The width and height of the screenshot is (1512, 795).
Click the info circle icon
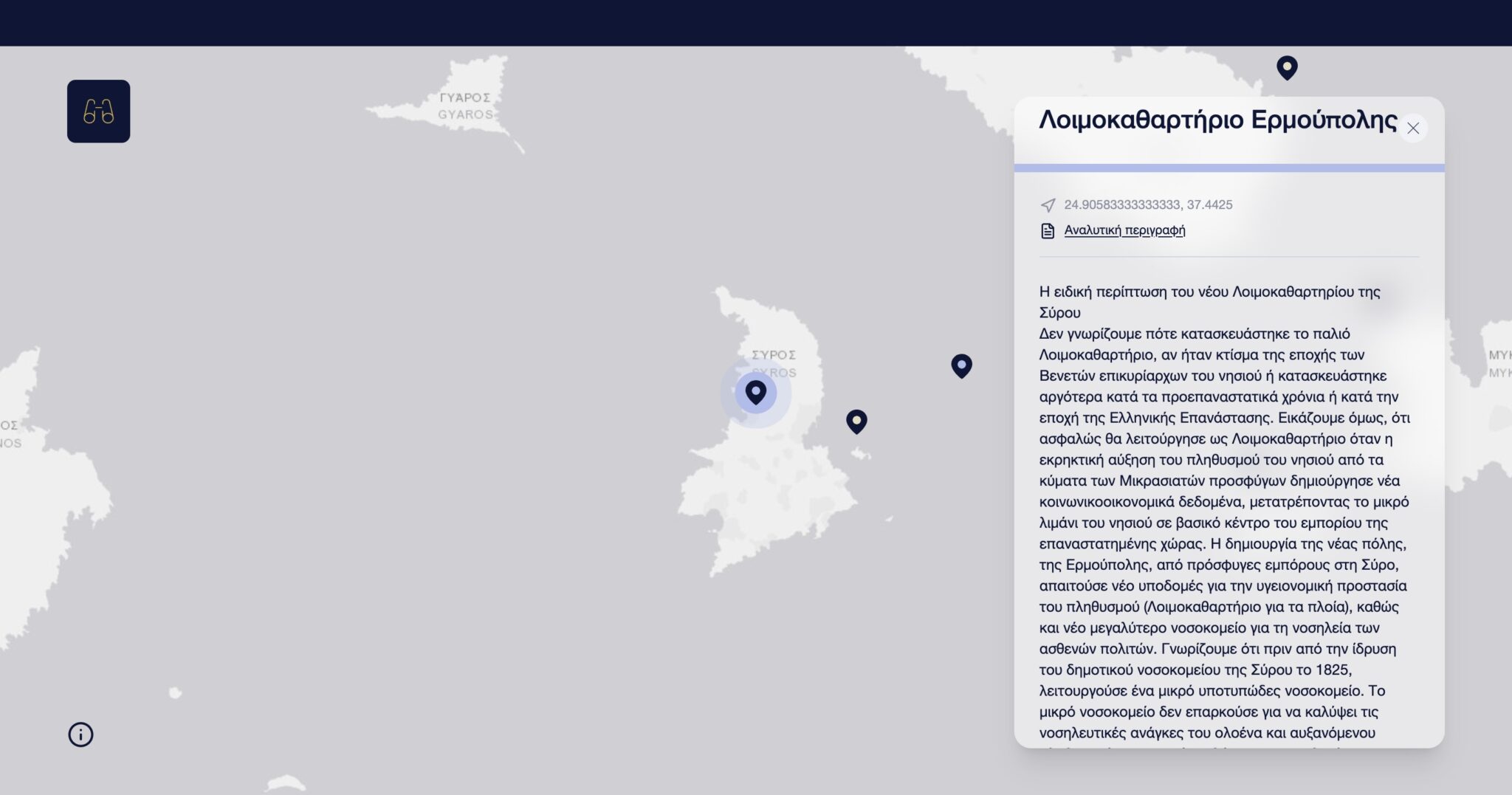pos(80,734)
